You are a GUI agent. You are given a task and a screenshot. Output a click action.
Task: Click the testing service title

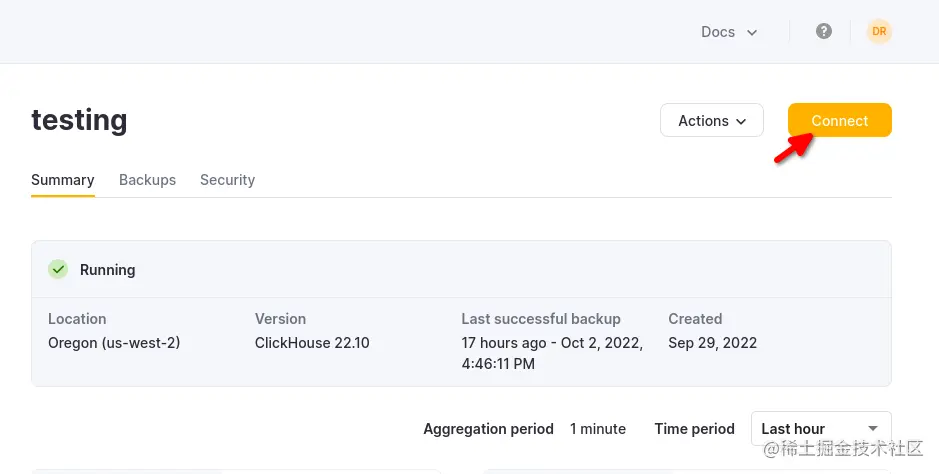(x=80, y=120)
